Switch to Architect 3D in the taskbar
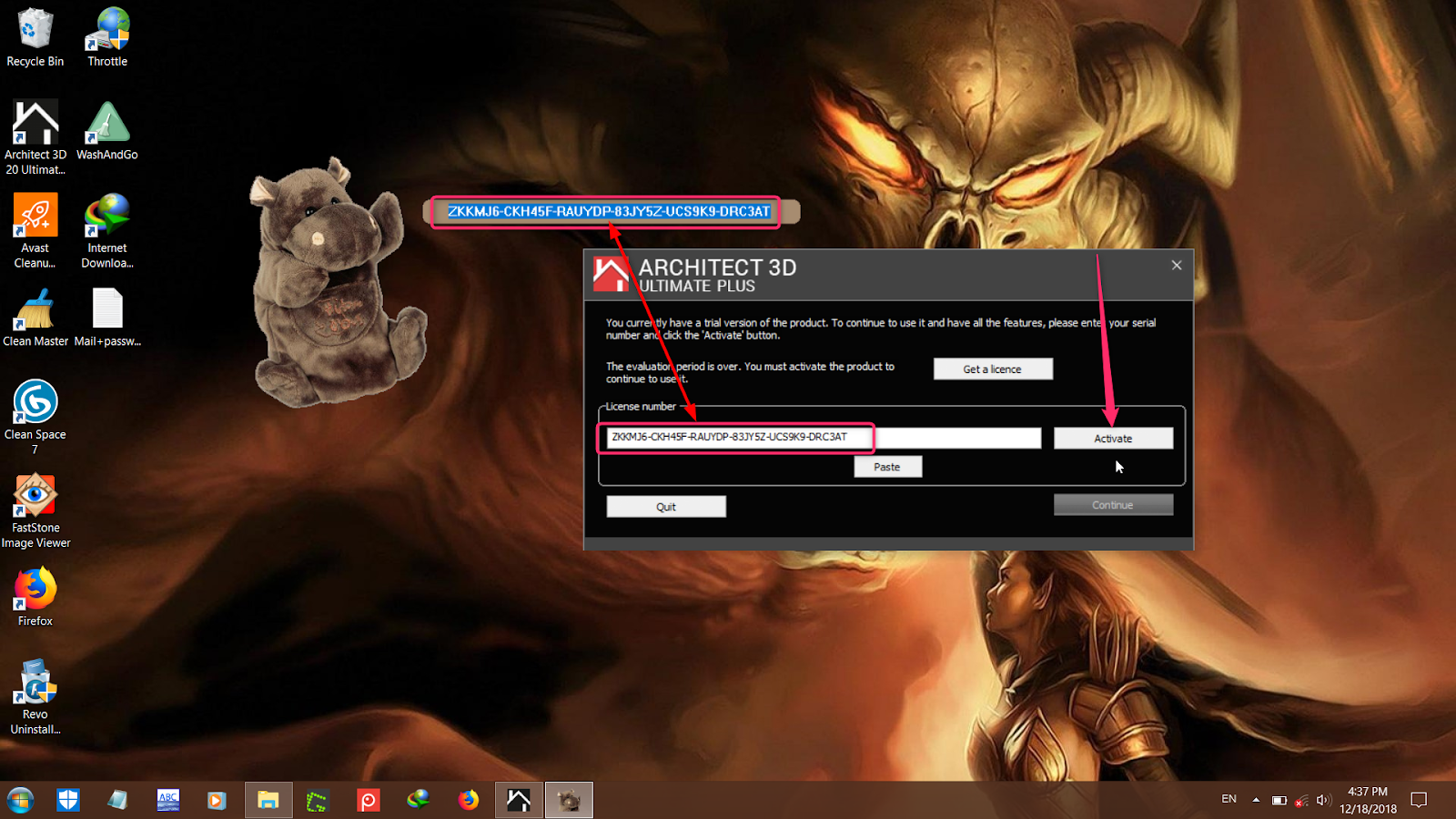The height and width of the screenshot is (819, 1456). click(x=519, y=800)
